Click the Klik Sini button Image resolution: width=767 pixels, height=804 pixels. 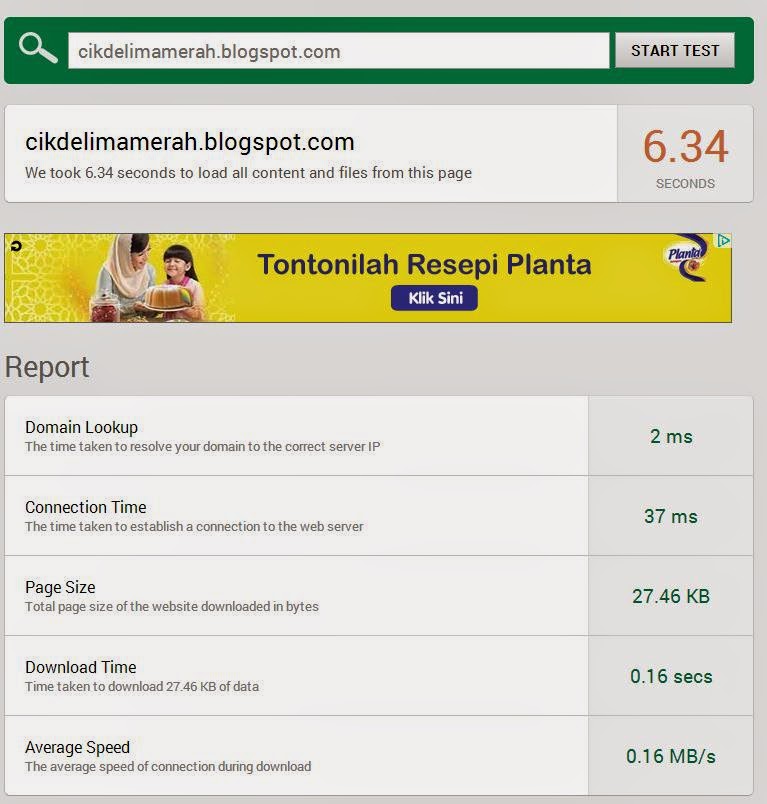click(434, 298)
